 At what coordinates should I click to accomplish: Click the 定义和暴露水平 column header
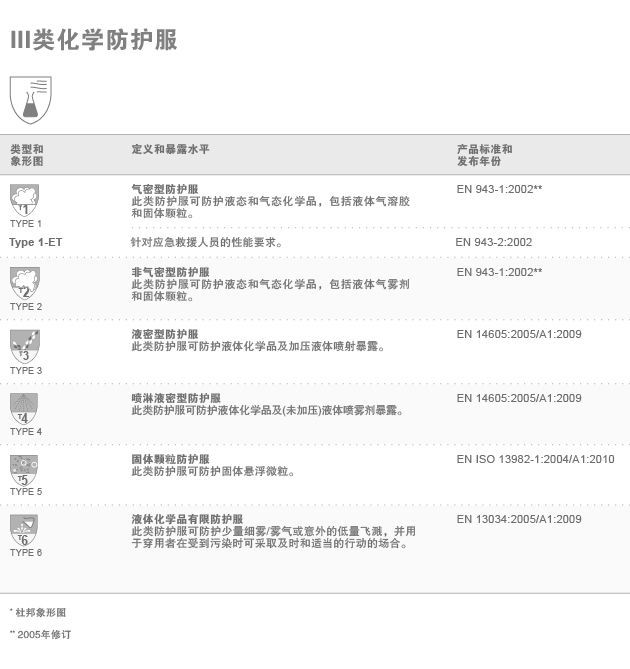[170, 149]
